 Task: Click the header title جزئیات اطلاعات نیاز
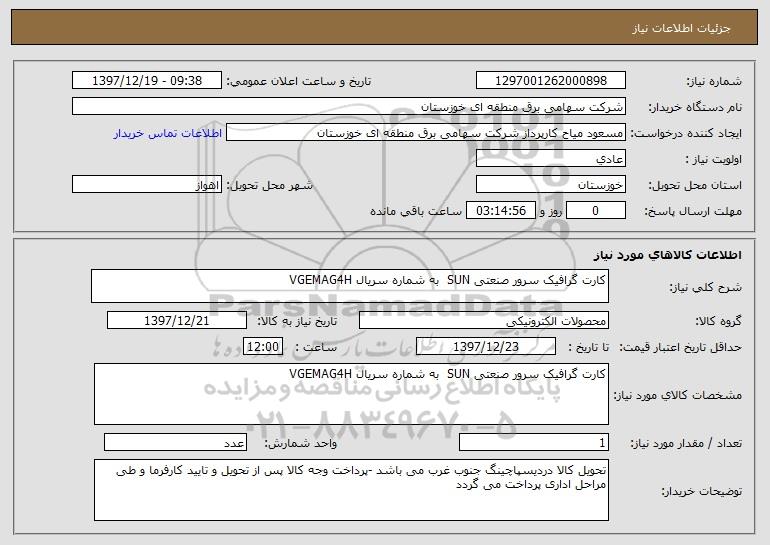(681, 28)
